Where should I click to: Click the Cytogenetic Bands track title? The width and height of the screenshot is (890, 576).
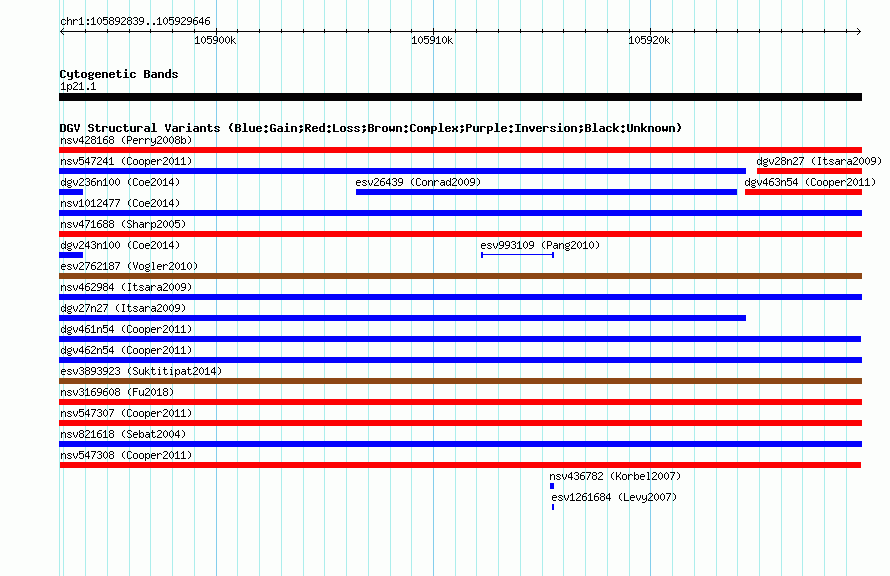[x=119, y=74]
